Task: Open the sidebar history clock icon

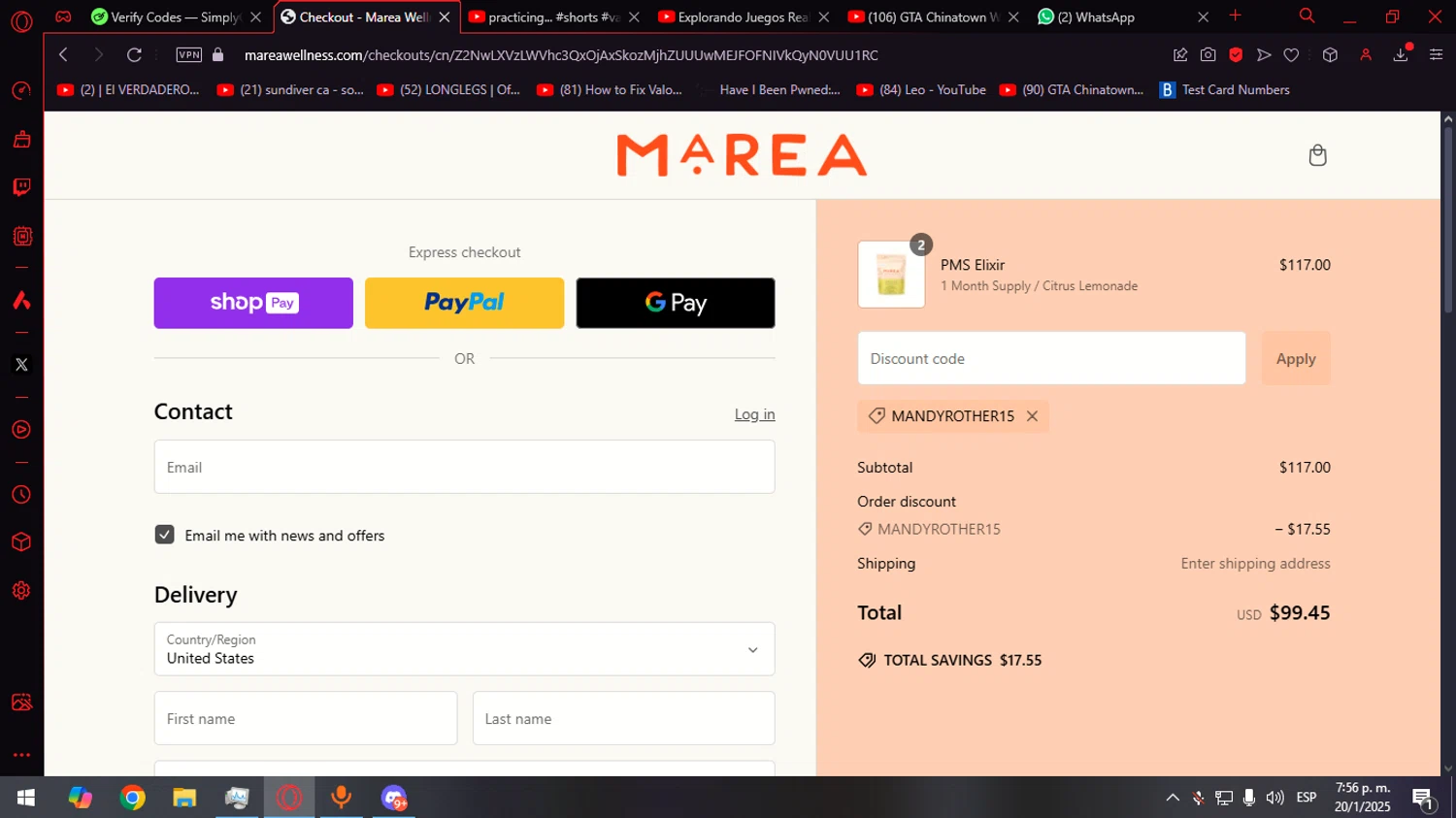Action: pyautogui.click(x=21, y=495)
